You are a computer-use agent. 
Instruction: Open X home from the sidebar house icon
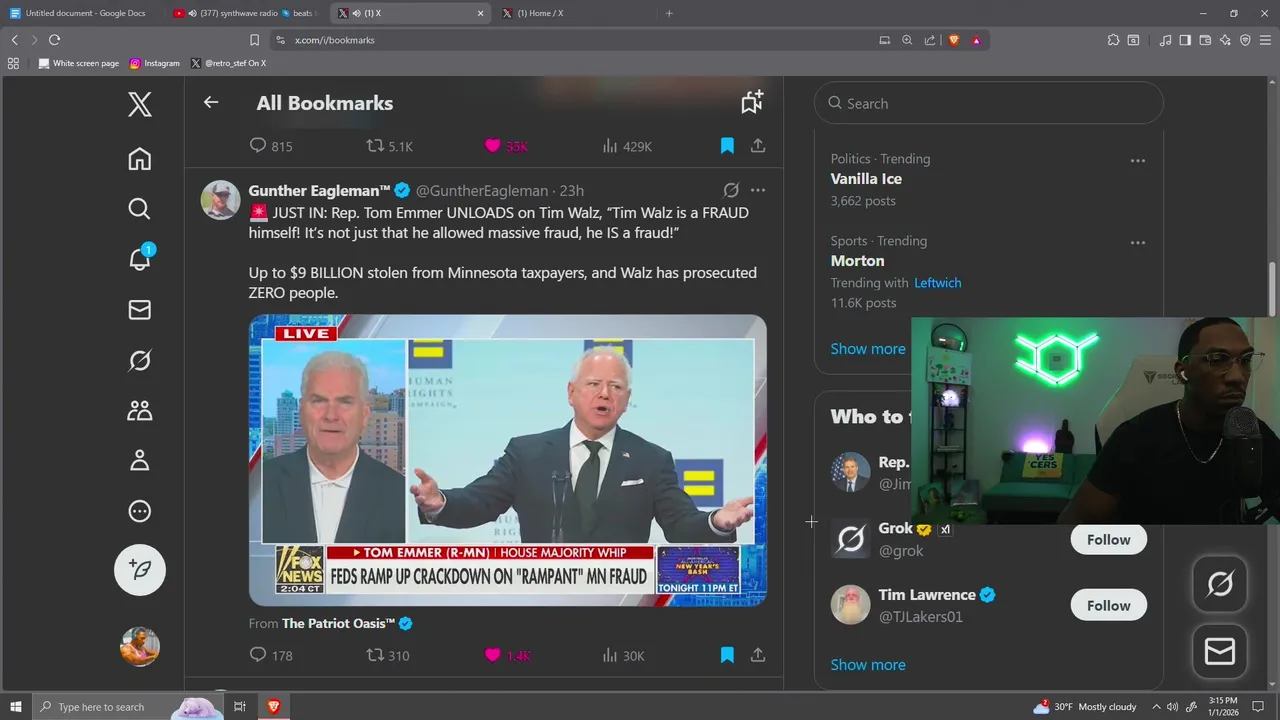coord(140,159)
